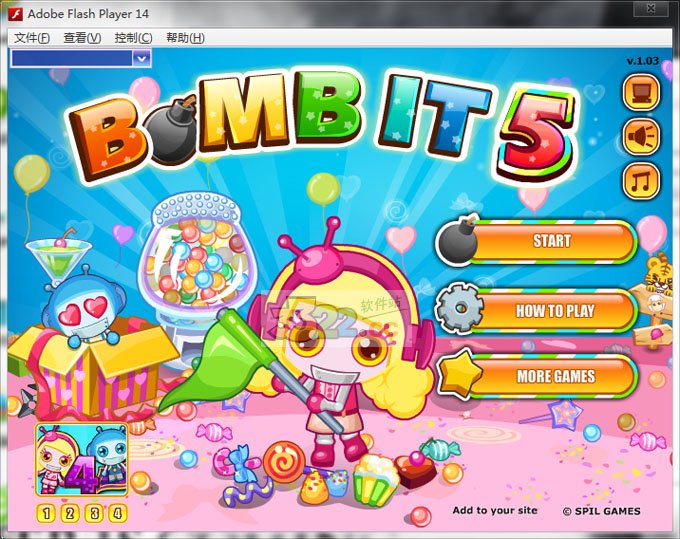Expand the blue dropdown arrow
This screenshot has width=680, height=539.
pos(141,58)
